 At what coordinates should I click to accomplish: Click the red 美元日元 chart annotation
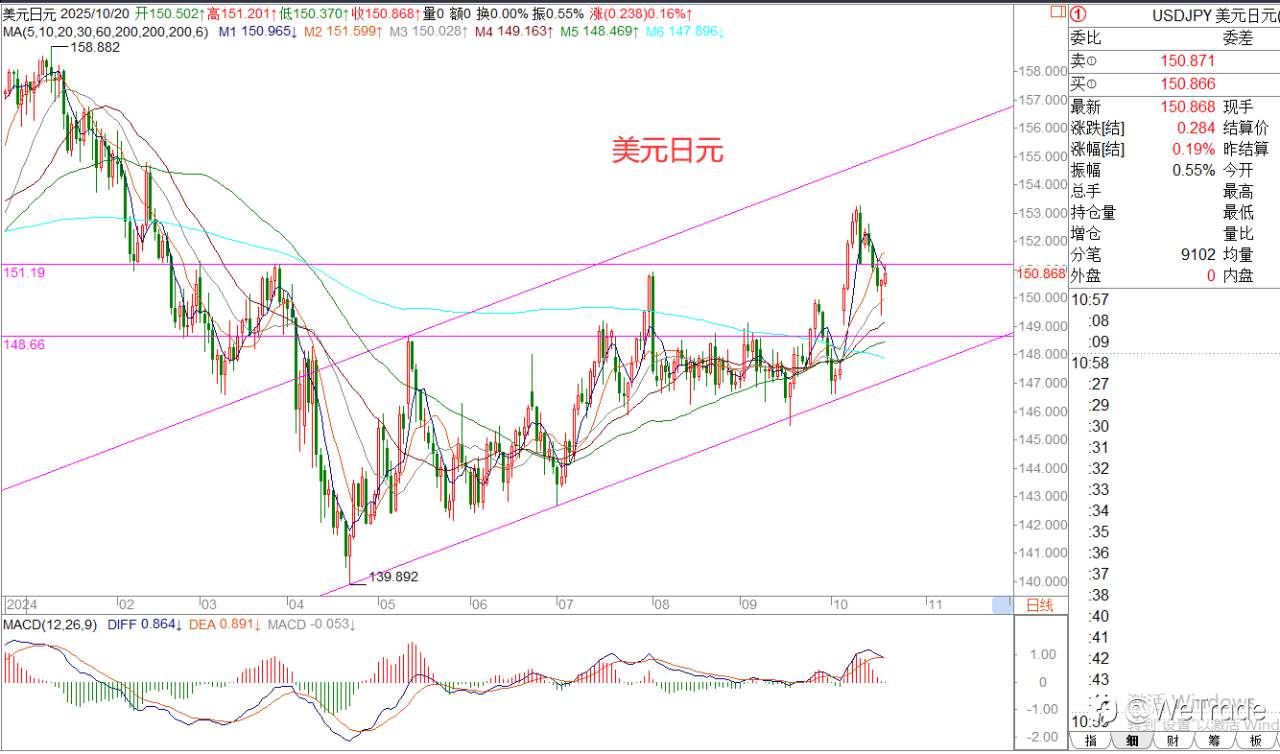point(667,151)
